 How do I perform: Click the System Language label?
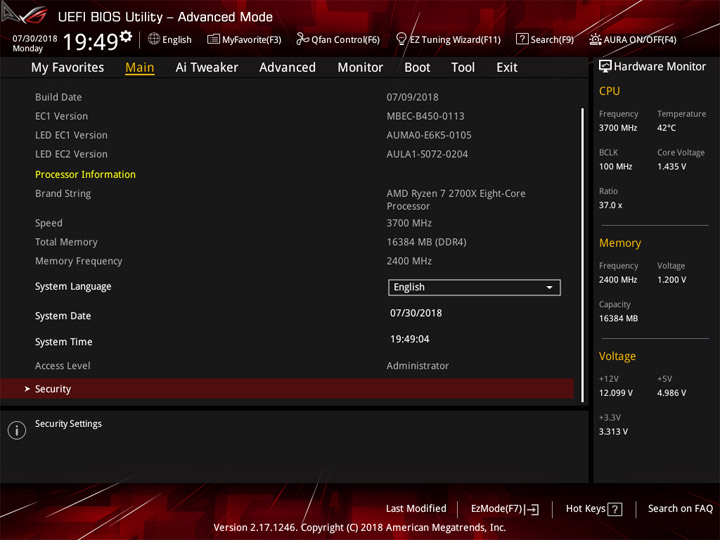tap(73, 287)
